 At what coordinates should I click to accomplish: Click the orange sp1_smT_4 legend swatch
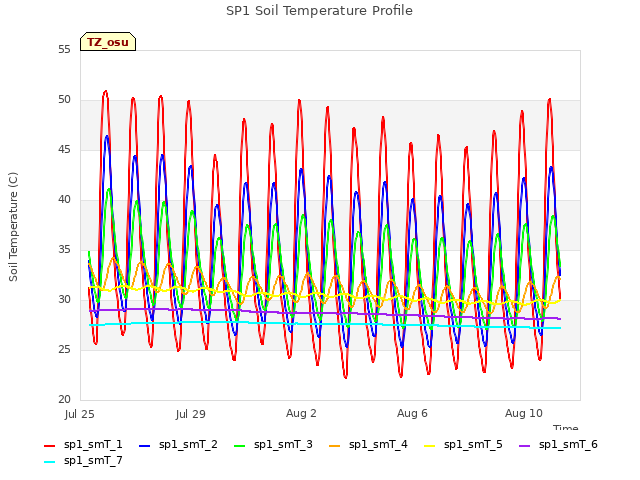(x=334, y=446)
